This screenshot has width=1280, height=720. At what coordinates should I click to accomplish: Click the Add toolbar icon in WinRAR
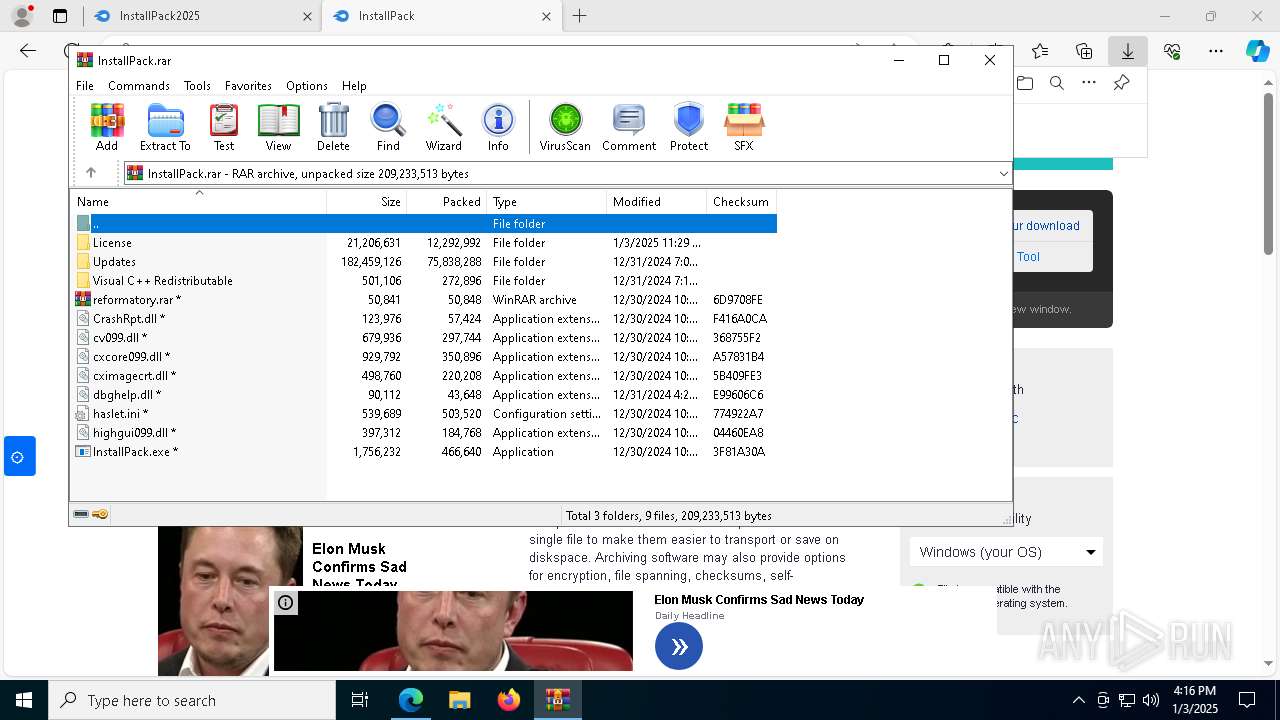(107, 128)
